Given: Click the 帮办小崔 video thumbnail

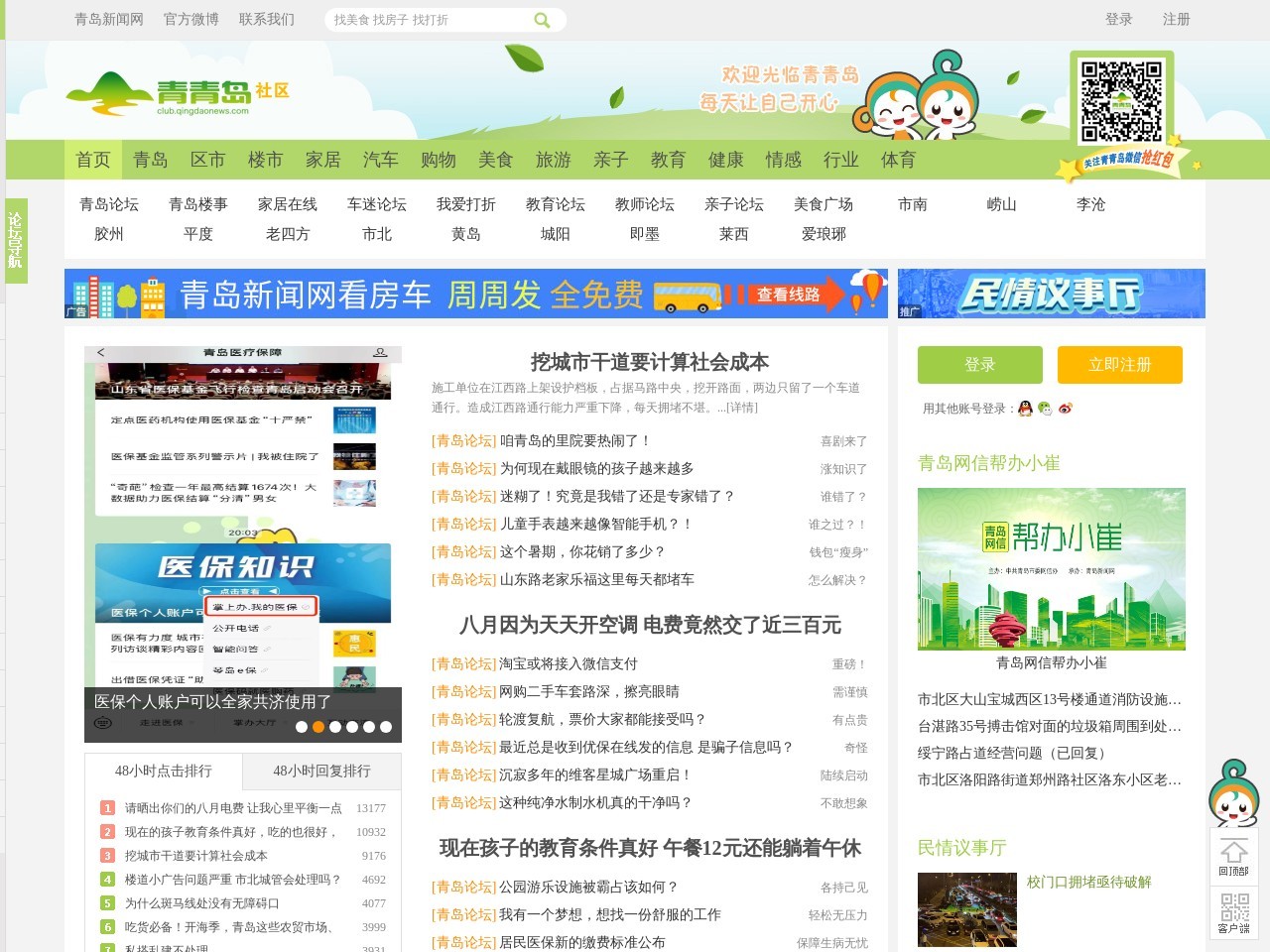Looking at the screenshot, I should pos(1051,568).
